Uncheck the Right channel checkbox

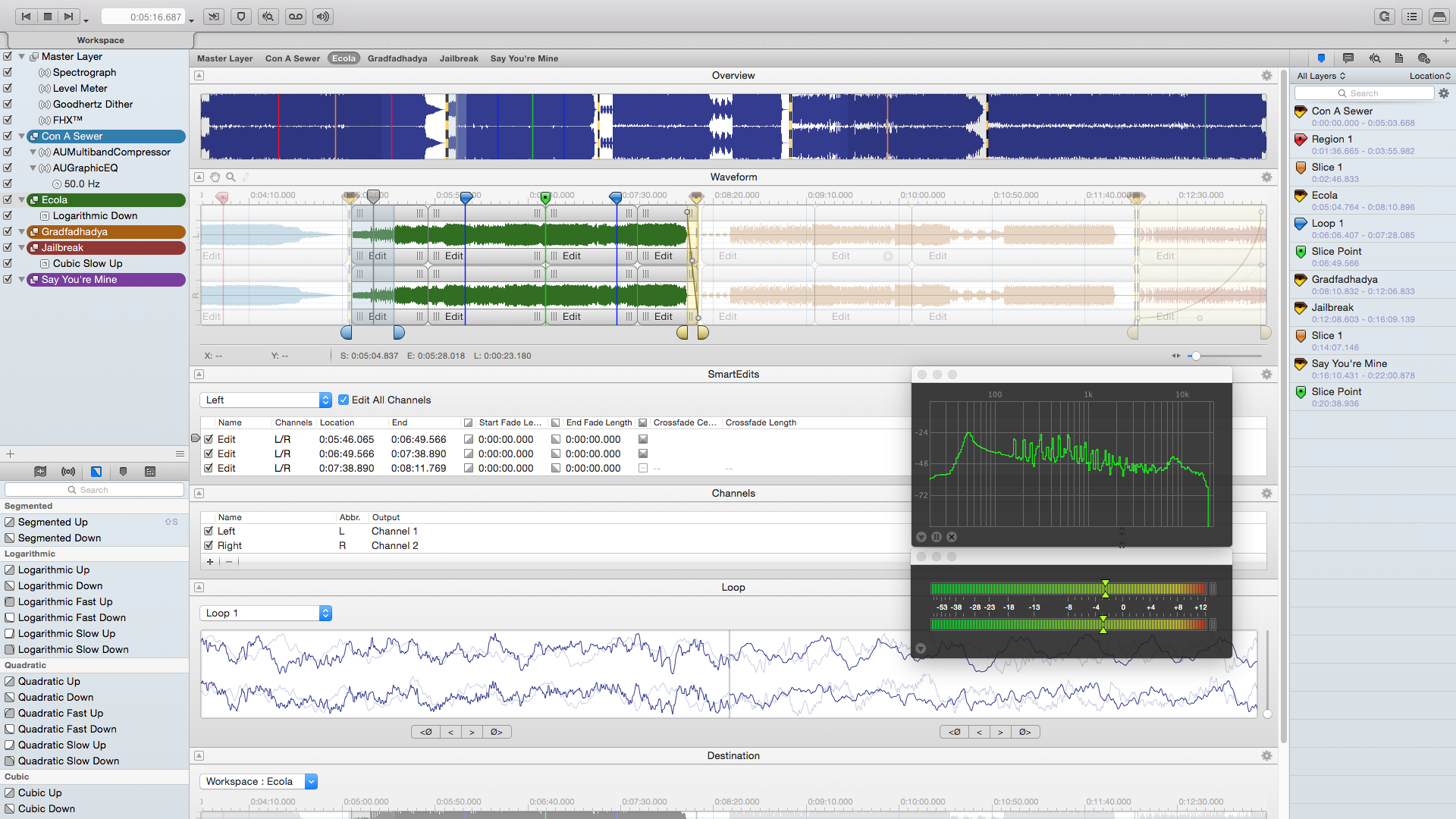pyautogui.click(x=209, y=545)
